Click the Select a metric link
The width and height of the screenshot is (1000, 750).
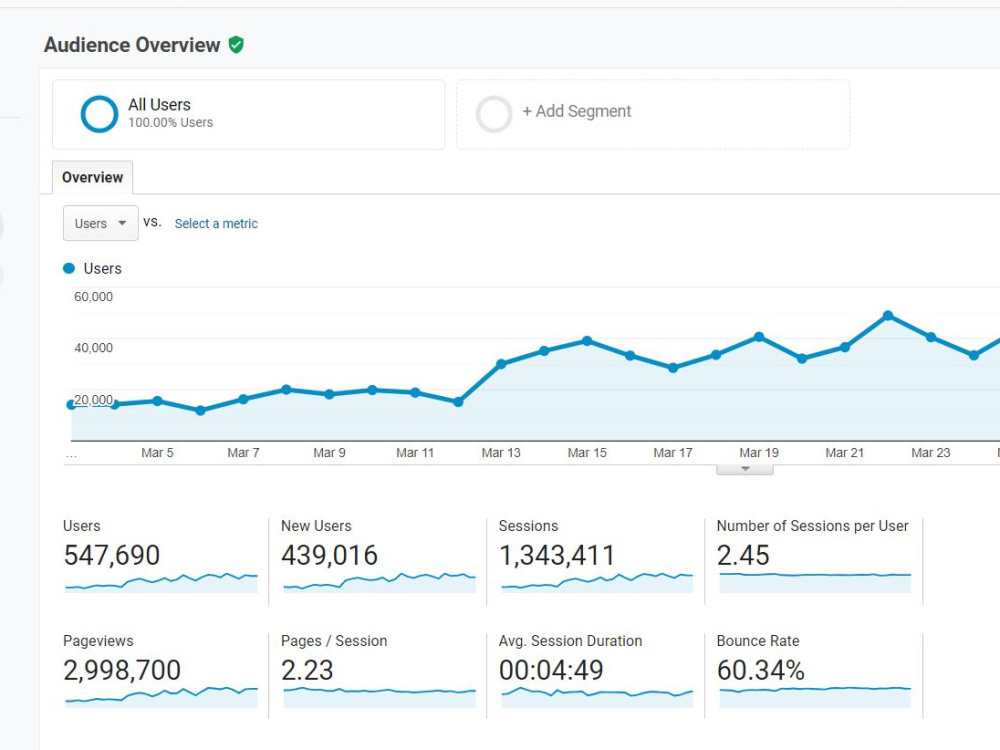pos(216,223)
